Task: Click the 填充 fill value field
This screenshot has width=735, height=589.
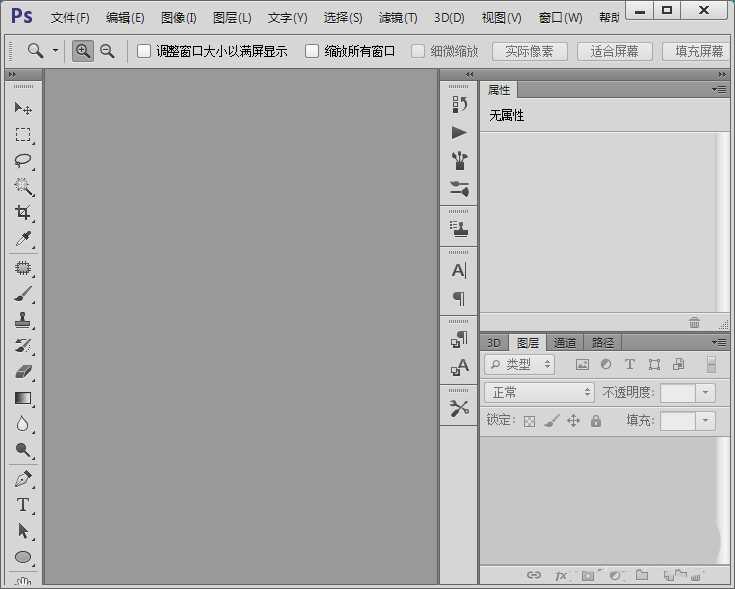Action: click(x=677, y=421)
